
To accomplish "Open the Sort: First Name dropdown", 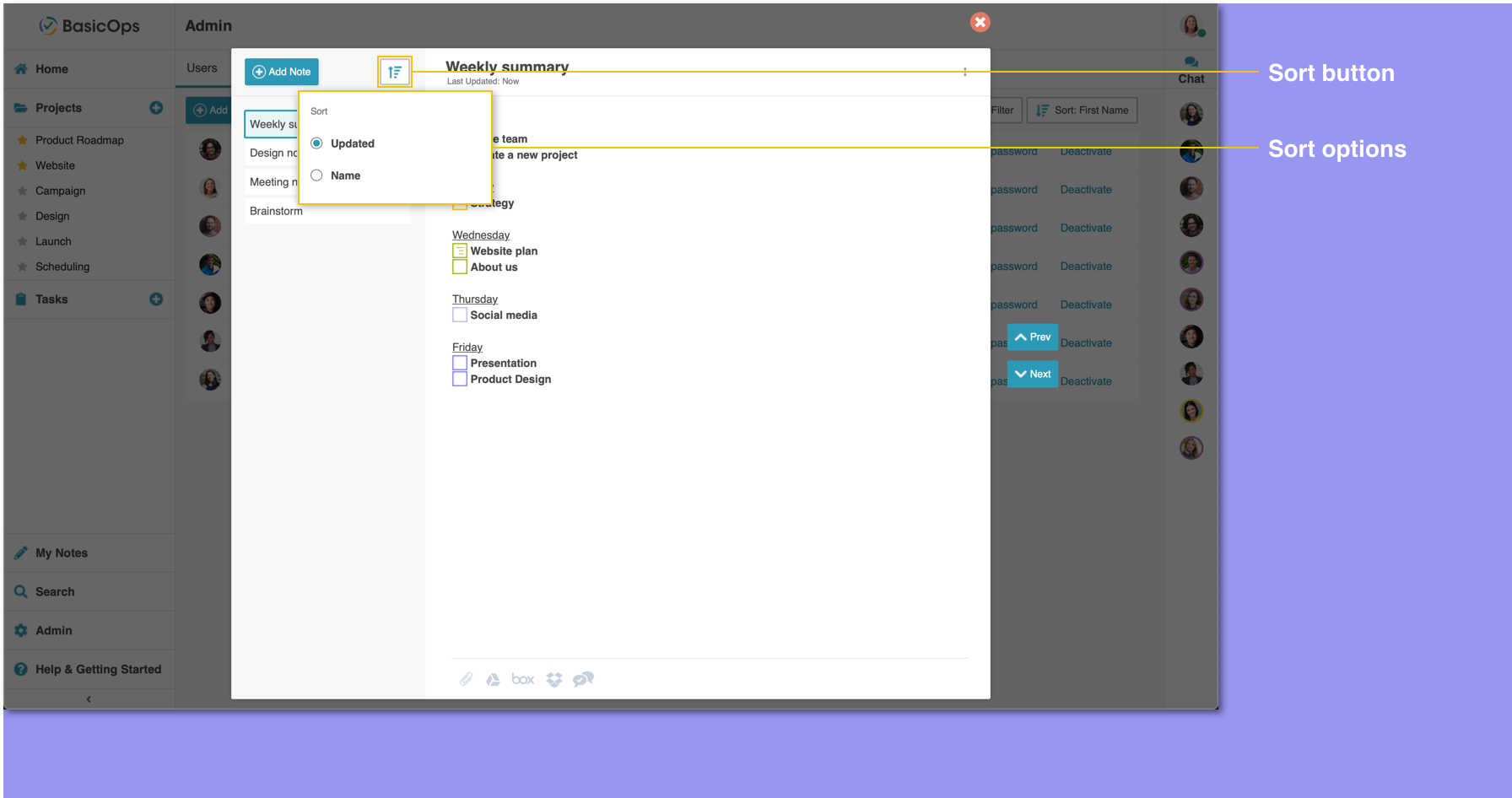I will click(1082, 111).
